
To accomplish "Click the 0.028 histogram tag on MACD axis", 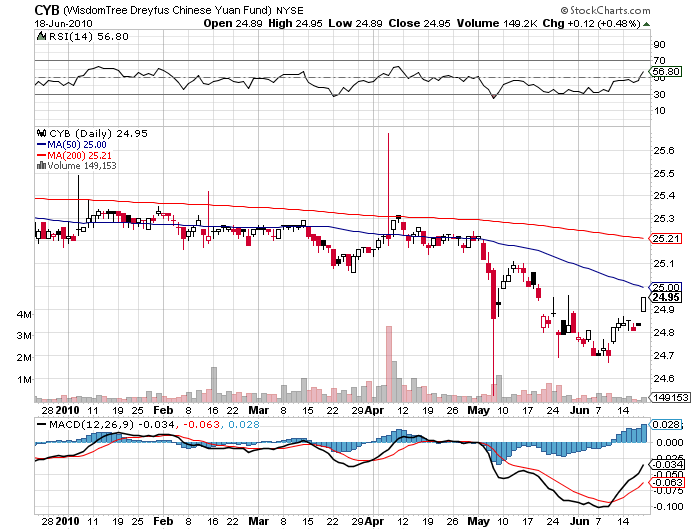I will click(666, 425).
